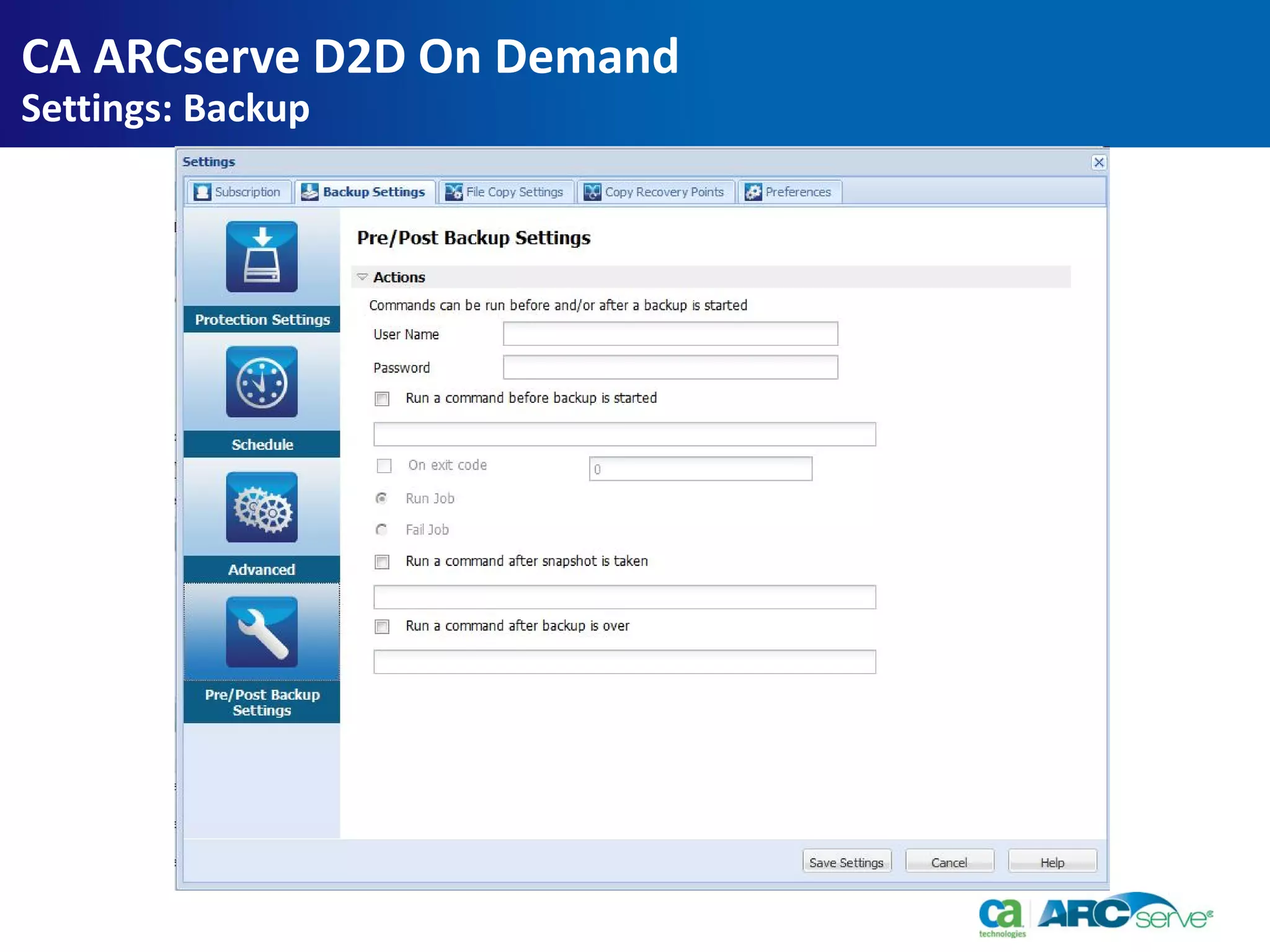Click the Preferences tab icon
1270x952 pixels.
(x=753, y=192)
